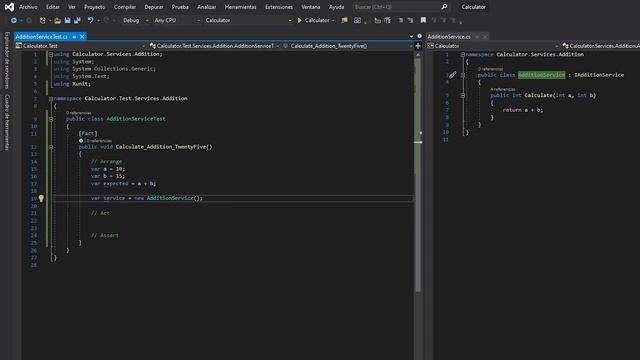Close the AdditionServiceTest.cs tab
The height and width of the screenshot is (360, 640).
coord(82,37)
